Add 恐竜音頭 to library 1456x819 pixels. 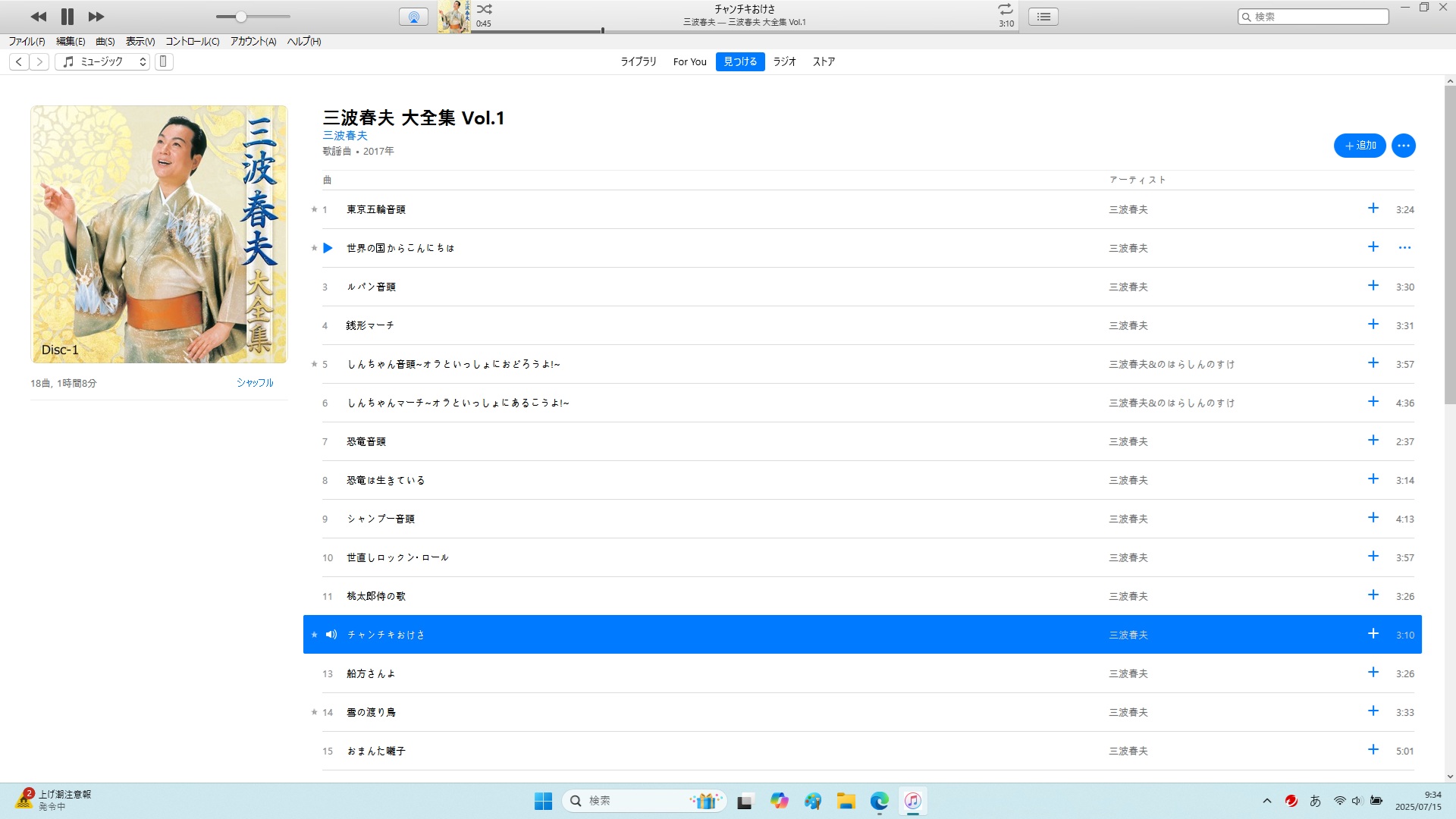(x=1373, y=441)
